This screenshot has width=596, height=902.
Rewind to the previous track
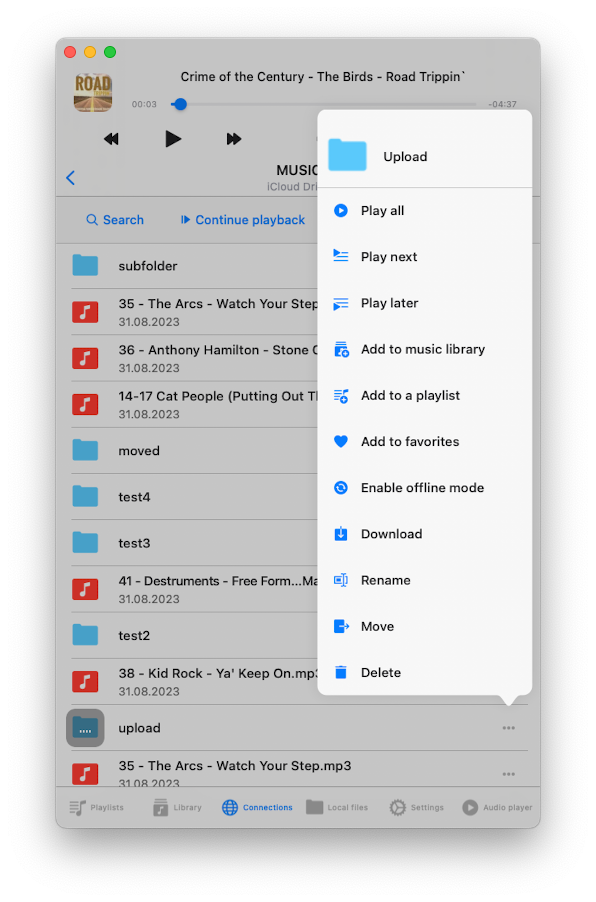(x=111, y=139)
